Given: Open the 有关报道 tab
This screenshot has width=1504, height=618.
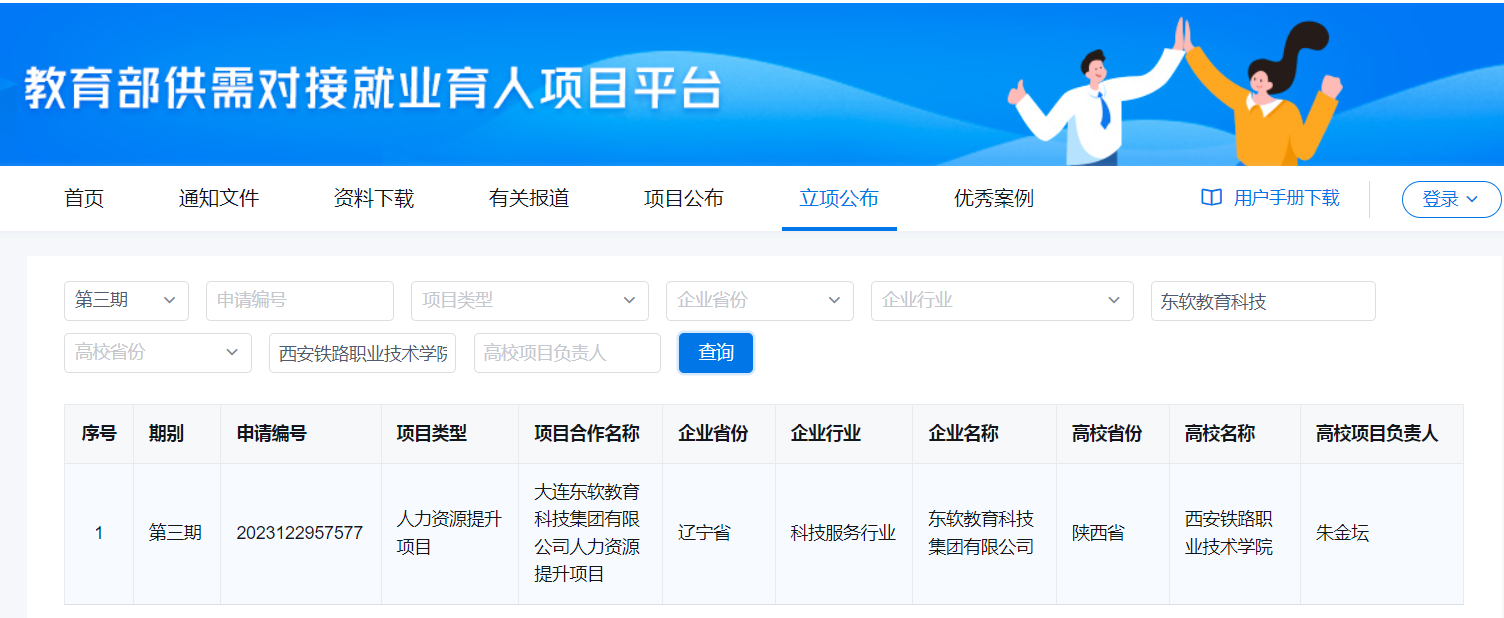Looking at the screenshot, I should pyautogui.click(x=529, y=199).
